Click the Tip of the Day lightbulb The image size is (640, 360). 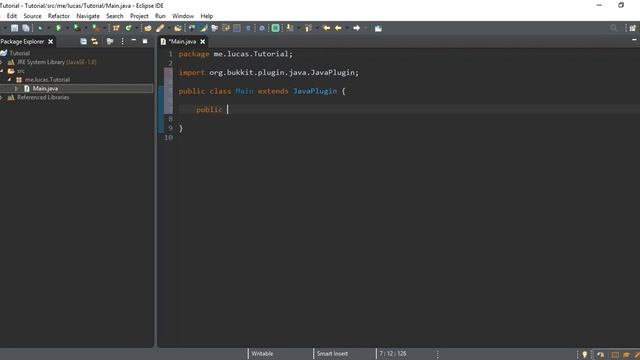pos(584,354)
